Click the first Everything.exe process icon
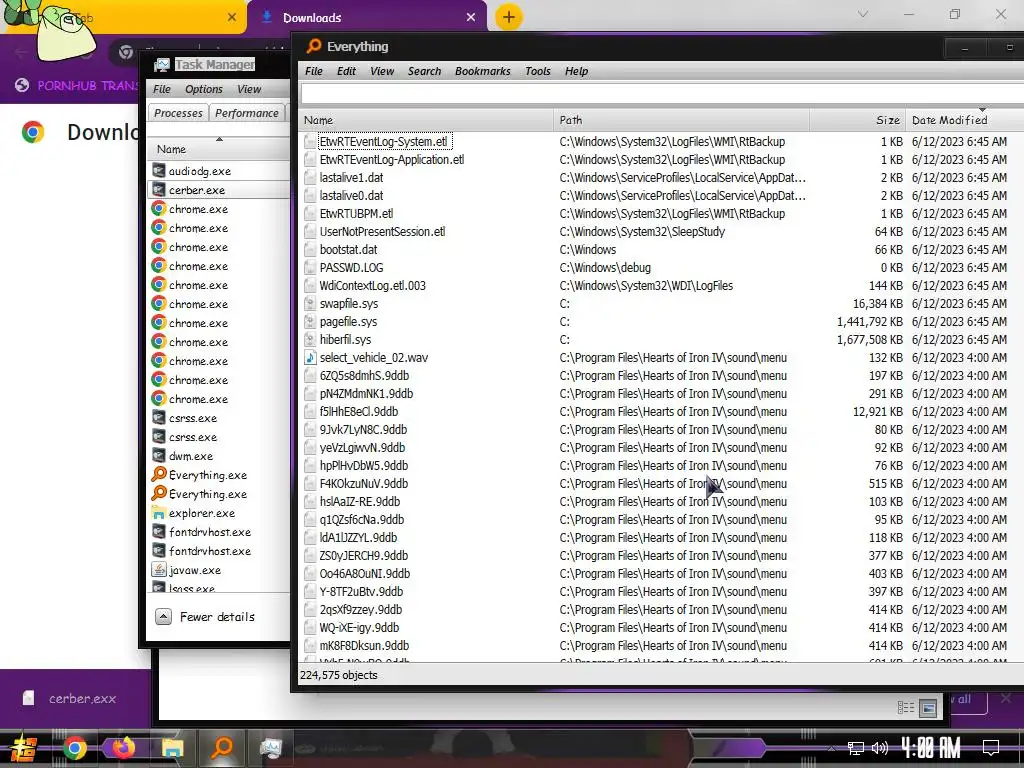This screenshot has width=1024, height=768. 159,475
